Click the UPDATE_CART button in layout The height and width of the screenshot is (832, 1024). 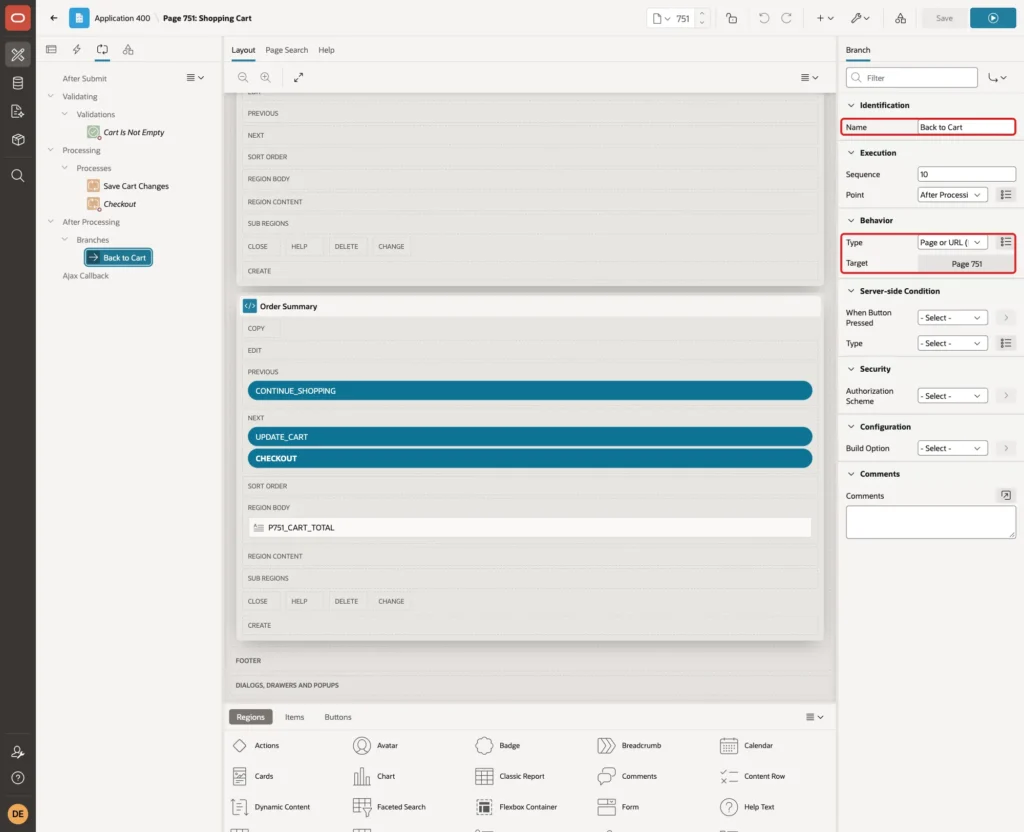(x=530, y=437)
